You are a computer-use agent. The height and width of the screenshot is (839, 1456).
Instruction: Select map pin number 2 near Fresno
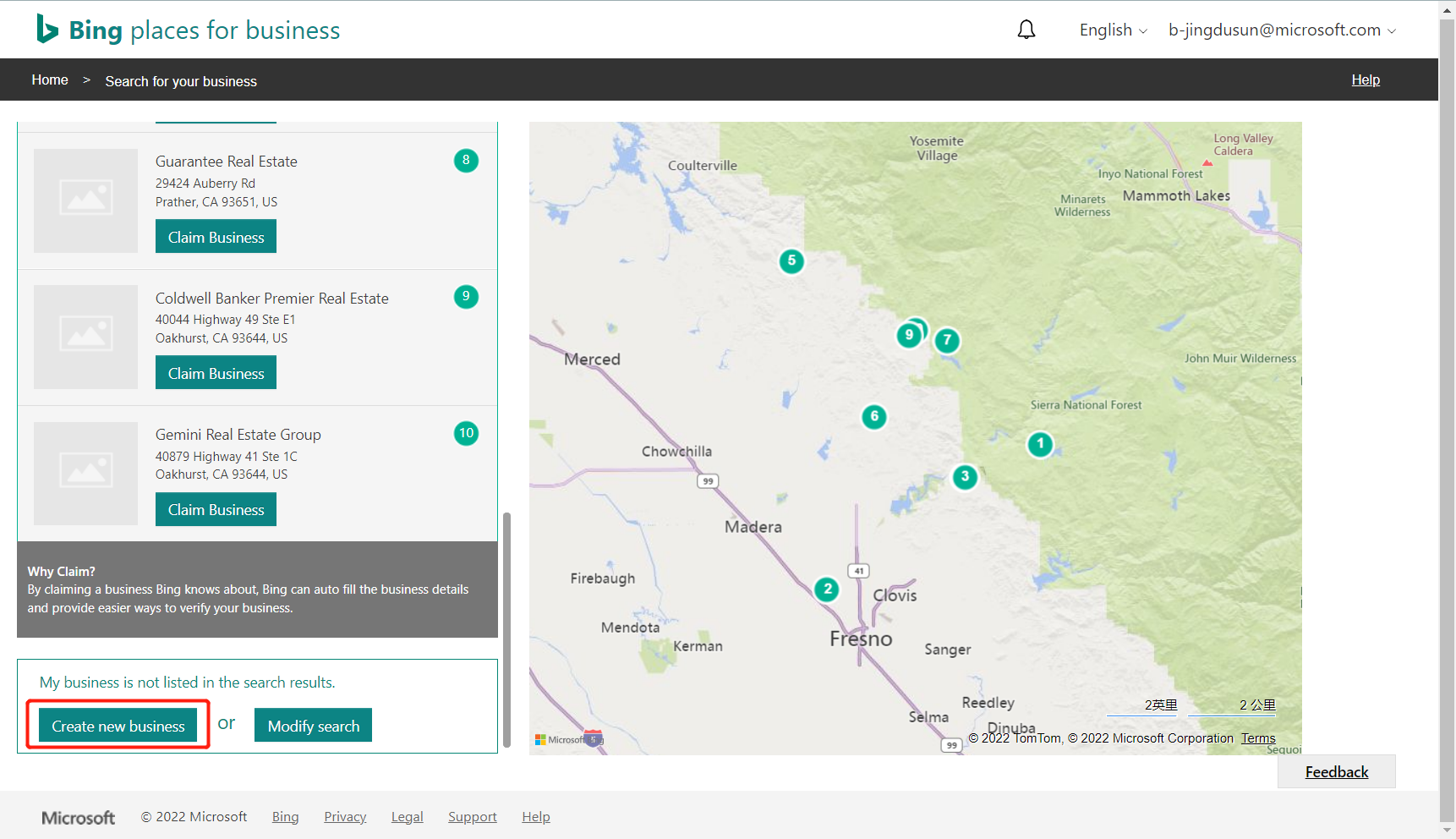click(827, 589)
